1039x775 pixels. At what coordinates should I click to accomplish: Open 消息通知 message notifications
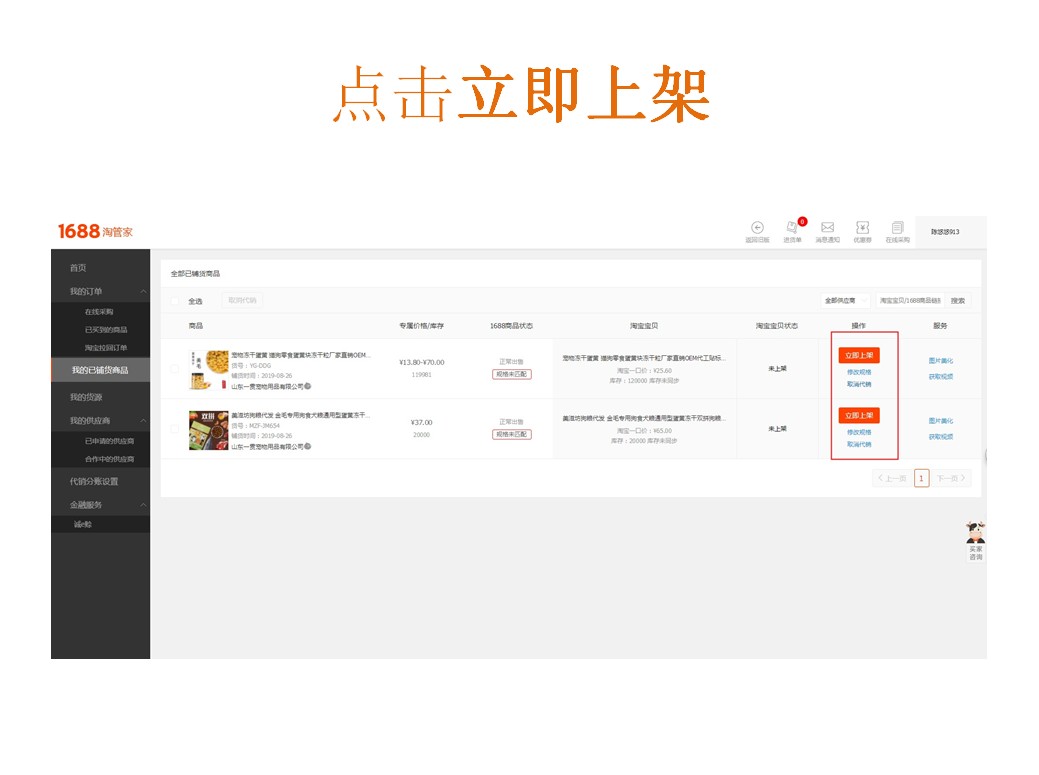[x=828, y=231]
